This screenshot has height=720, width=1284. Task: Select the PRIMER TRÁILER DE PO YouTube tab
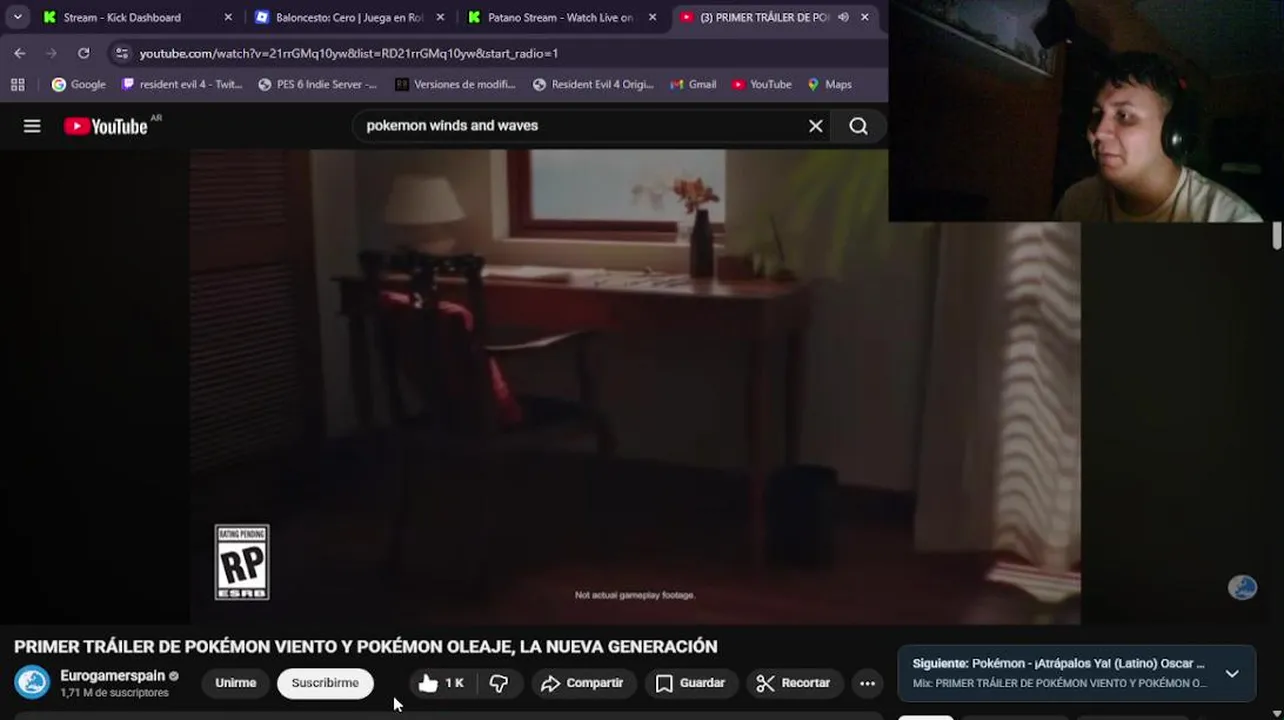(x=764, y=17)
